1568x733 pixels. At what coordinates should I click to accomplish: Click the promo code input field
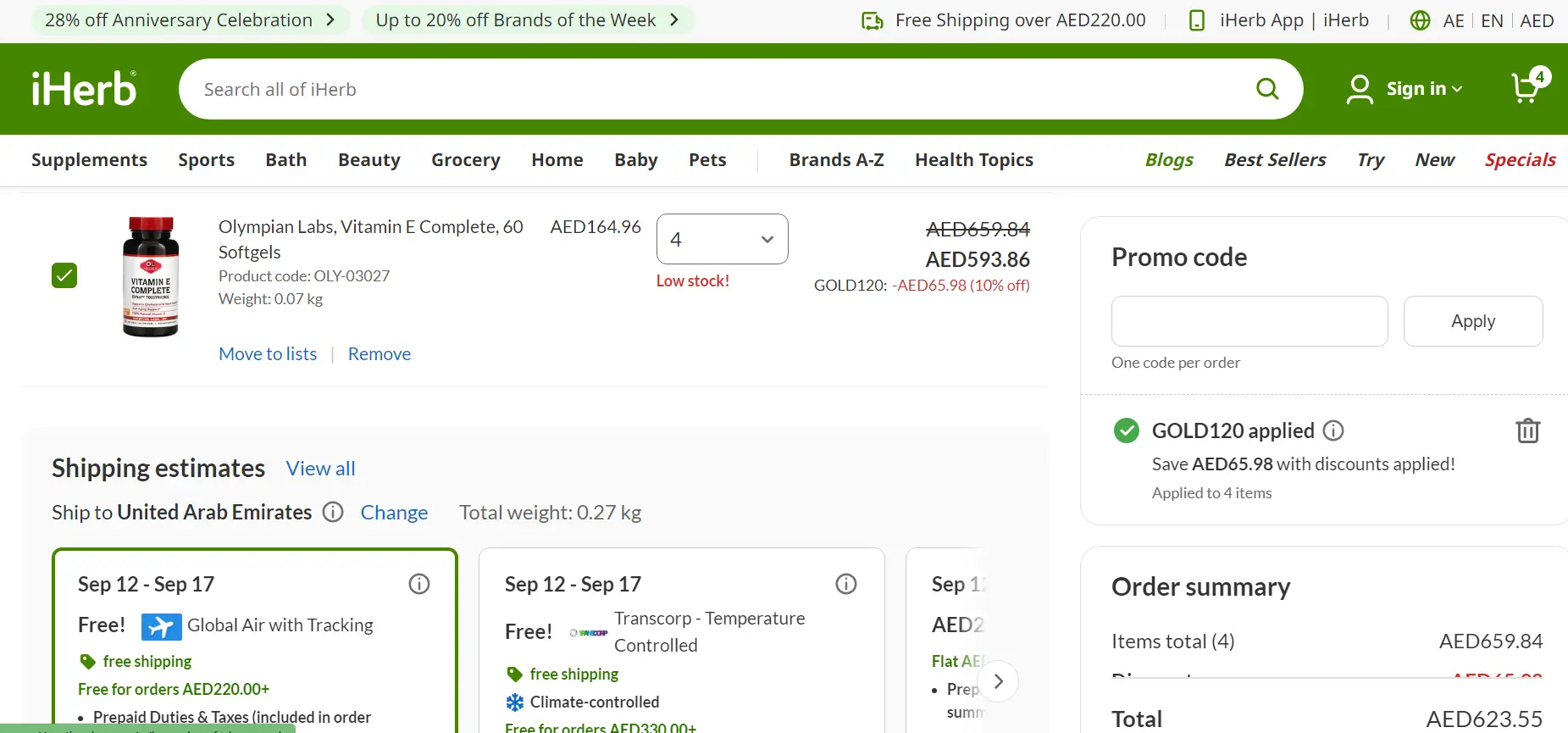[1249, 321]
